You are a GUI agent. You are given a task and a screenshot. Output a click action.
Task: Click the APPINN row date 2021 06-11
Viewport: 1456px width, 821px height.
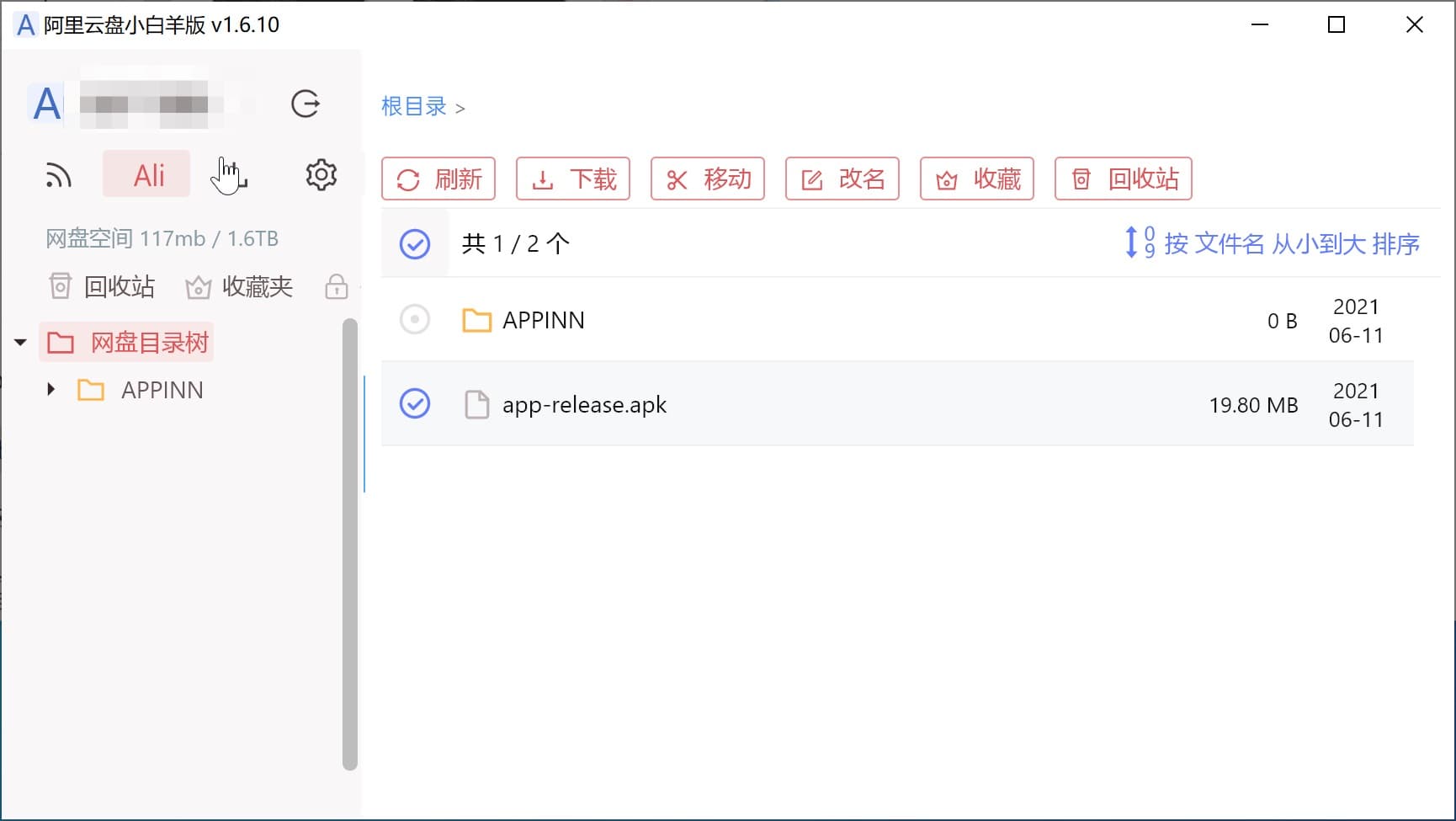coord(1356,321)
